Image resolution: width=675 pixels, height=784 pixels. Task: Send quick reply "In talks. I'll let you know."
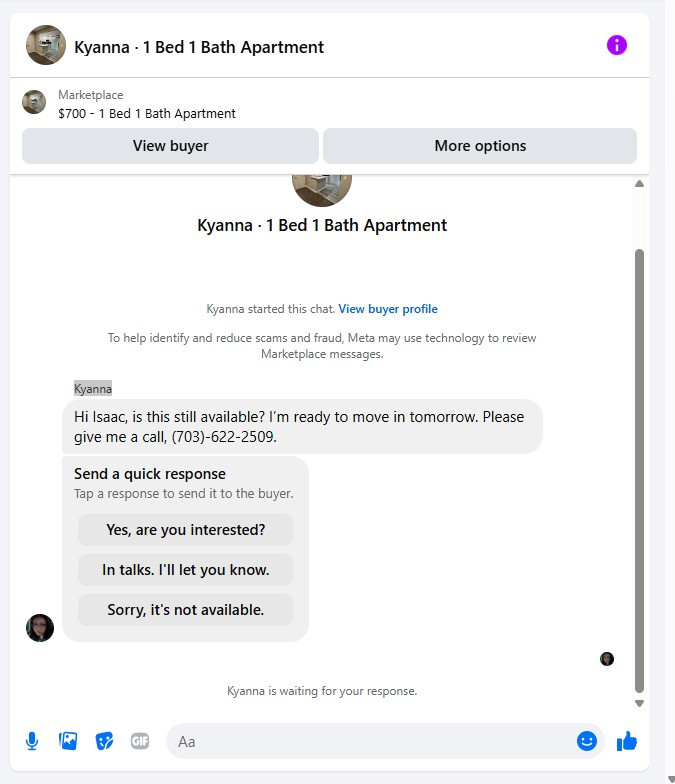186,570
